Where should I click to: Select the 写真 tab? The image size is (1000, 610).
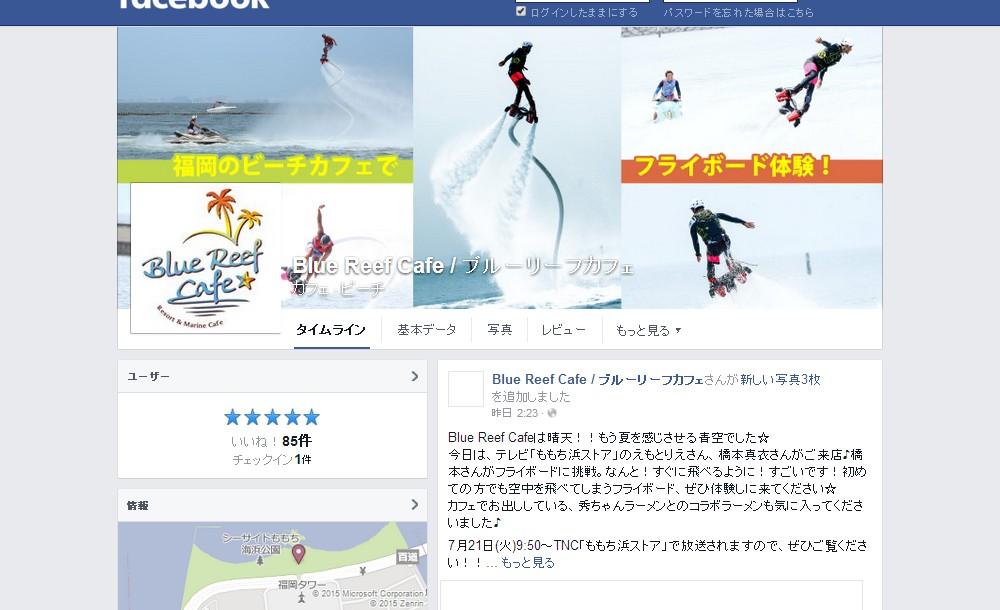[x=499, y=330]
